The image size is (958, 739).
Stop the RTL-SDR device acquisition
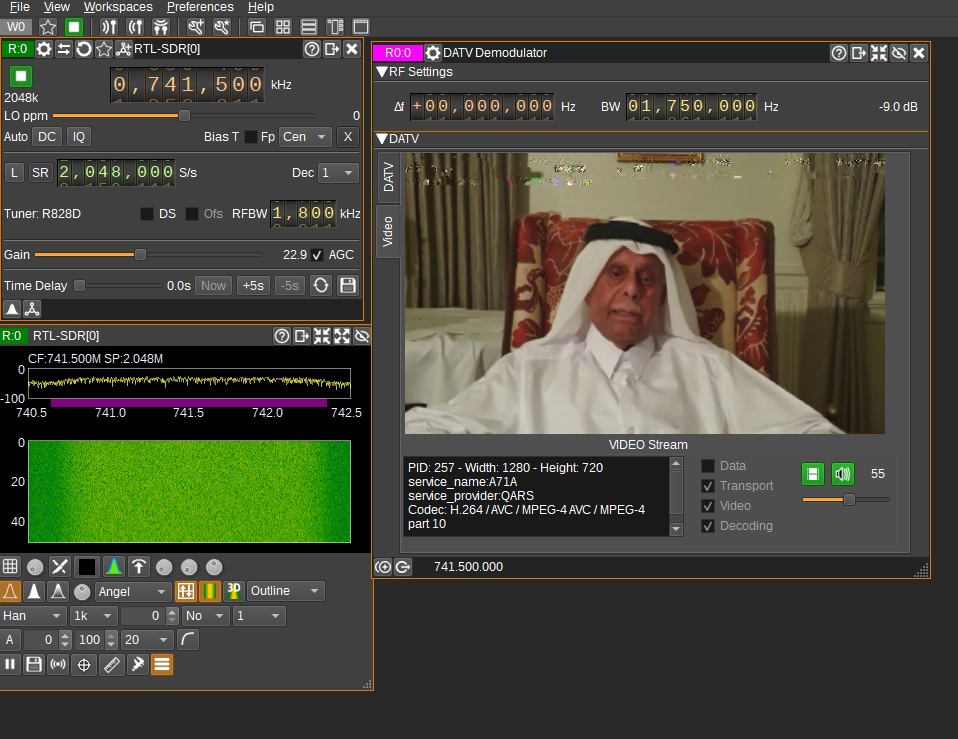[x=21, y=76]
